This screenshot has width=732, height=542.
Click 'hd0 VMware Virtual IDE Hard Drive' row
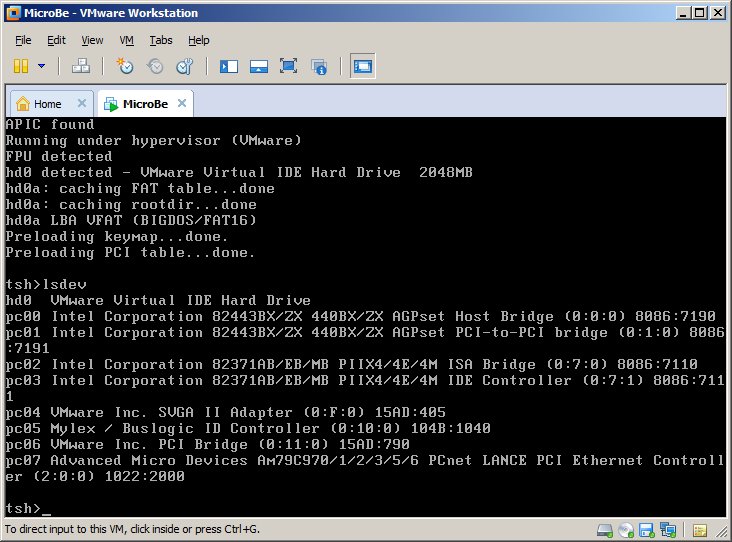[158, 300]
